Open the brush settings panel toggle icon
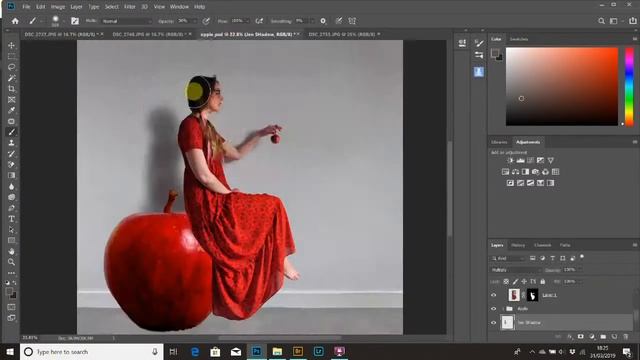640x360 pixels. 75,21
